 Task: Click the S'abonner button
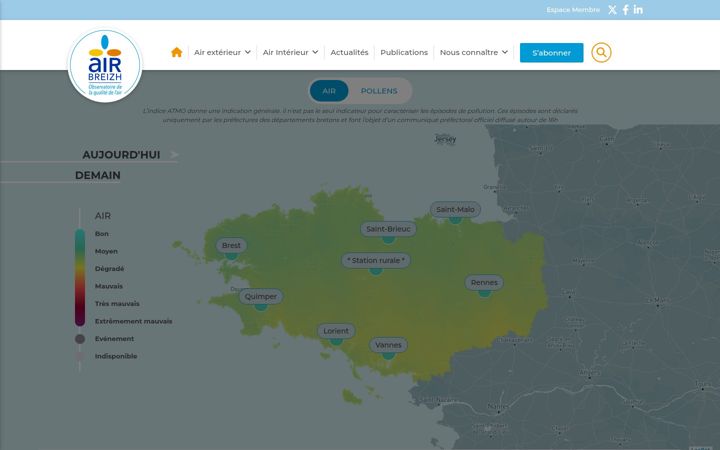[x=551, y=53]
